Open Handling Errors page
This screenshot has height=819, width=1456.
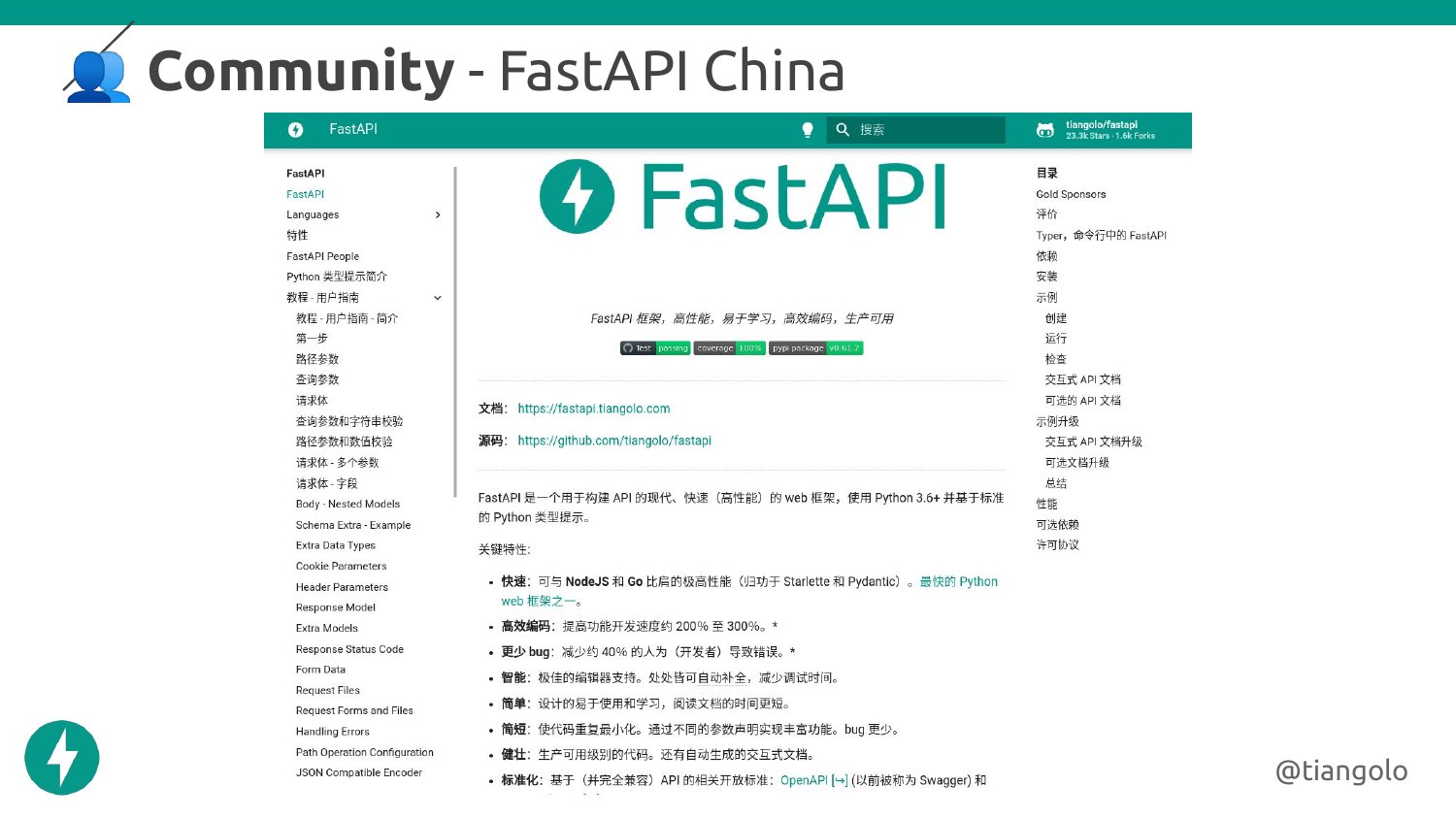pos(332,732)
